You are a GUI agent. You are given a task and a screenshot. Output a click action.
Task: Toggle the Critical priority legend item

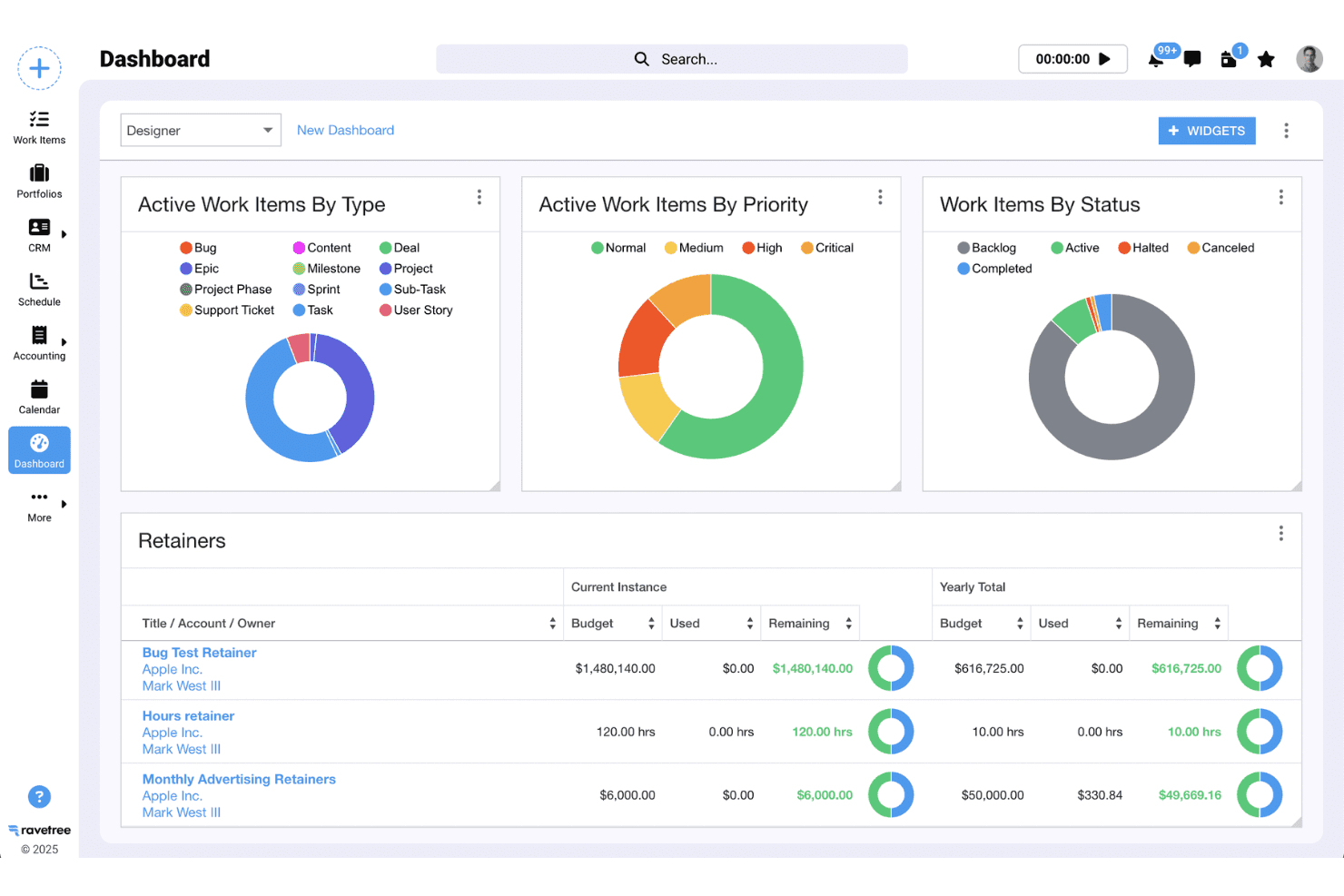click(827, 248)
